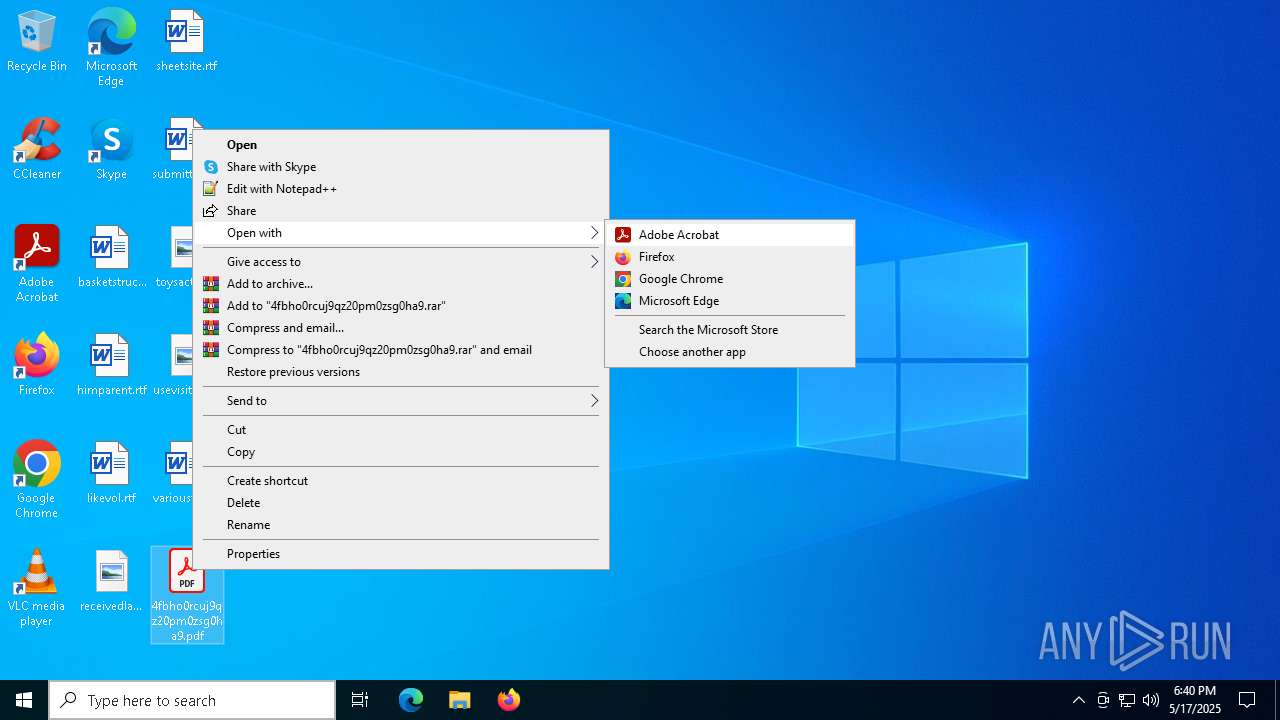Viewport: 1280px width, 720px height.
Task: Expand the Open with submenu arrow
Action: tap(594, 233)
